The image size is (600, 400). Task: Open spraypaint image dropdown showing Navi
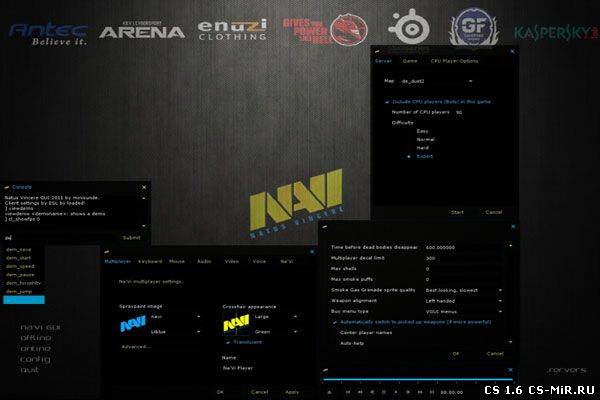click(175, 317)
